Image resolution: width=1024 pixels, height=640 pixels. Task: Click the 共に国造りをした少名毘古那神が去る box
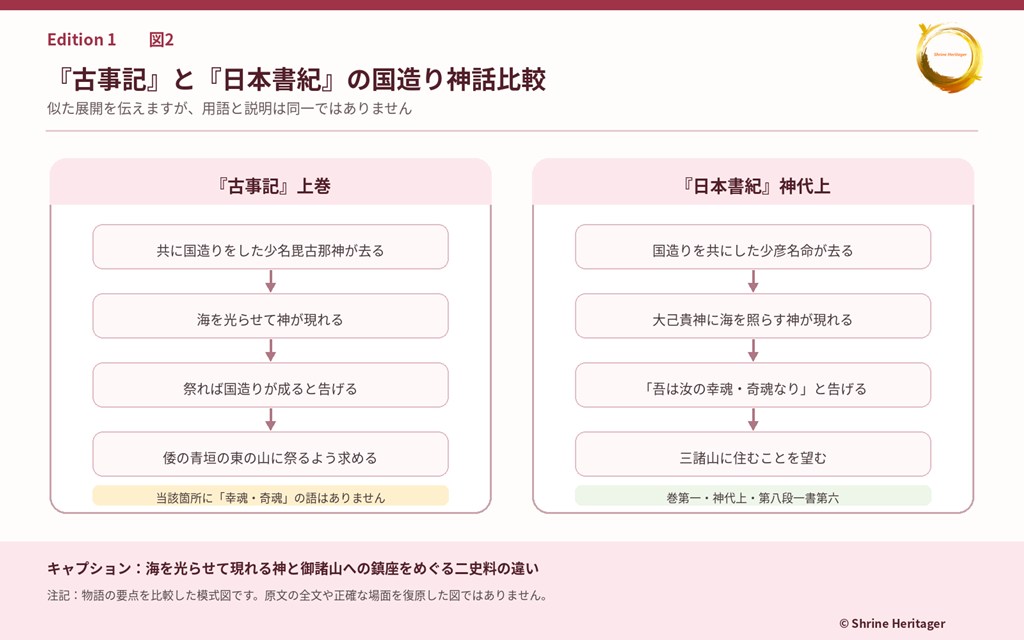click(270, 247)
